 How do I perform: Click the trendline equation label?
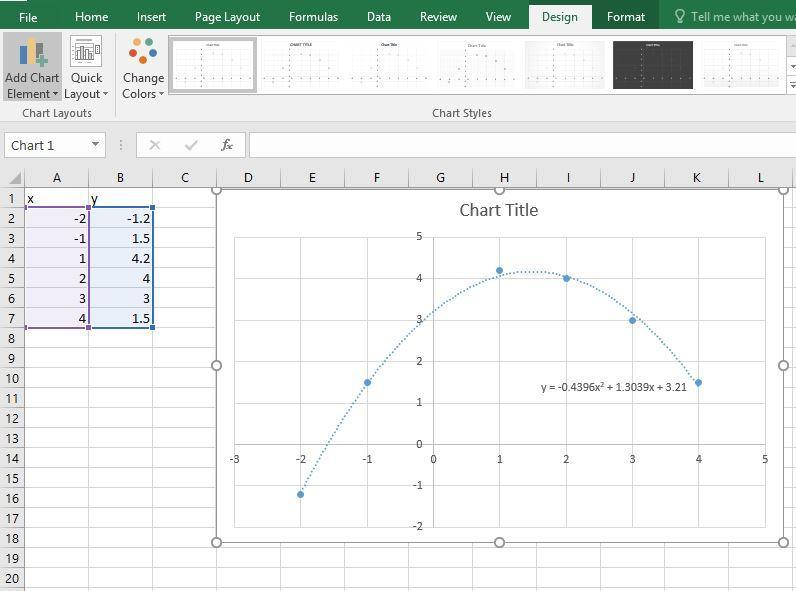click(613, 387)
